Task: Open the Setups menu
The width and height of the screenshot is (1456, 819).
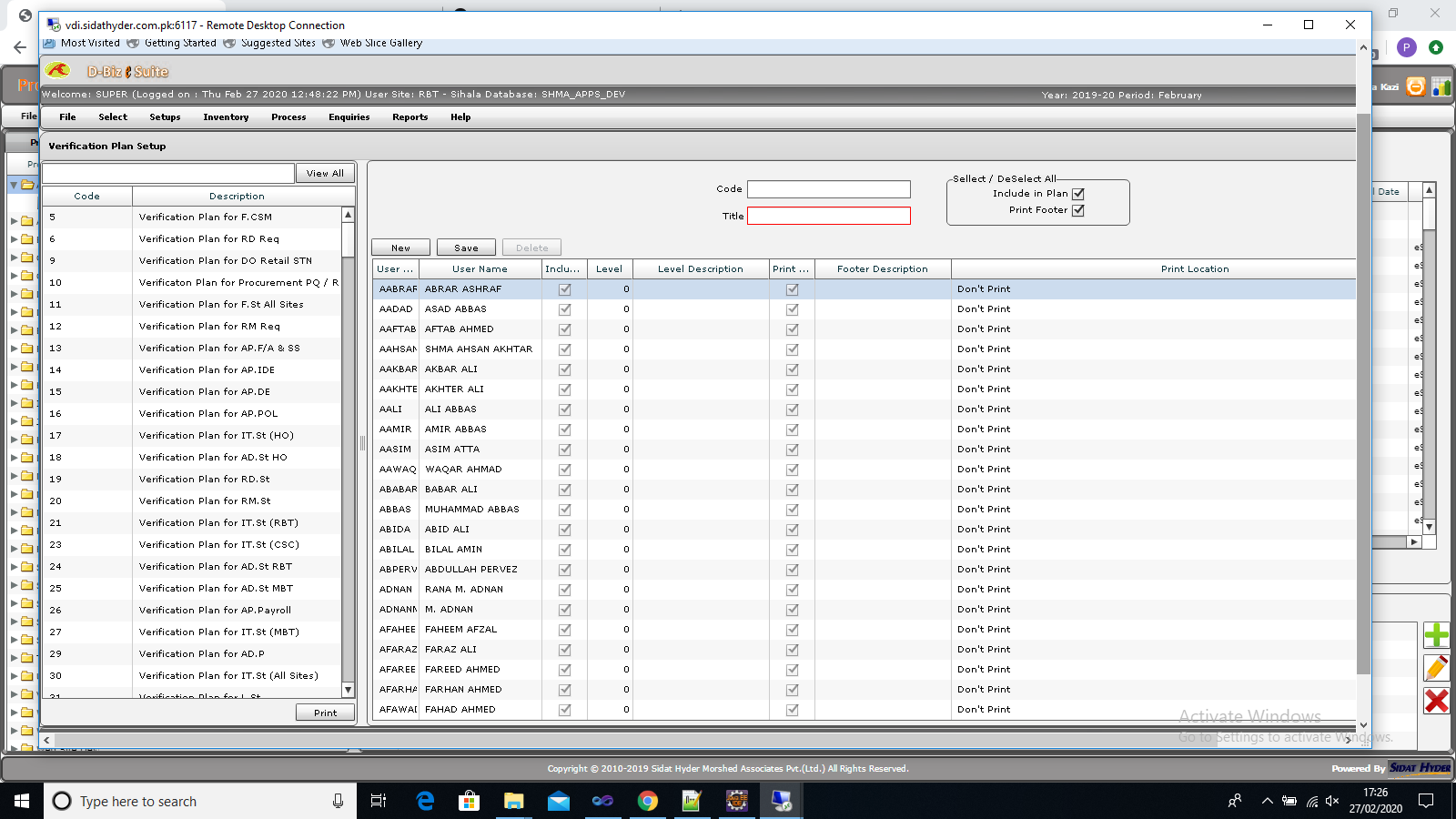Action: [165, 116]
